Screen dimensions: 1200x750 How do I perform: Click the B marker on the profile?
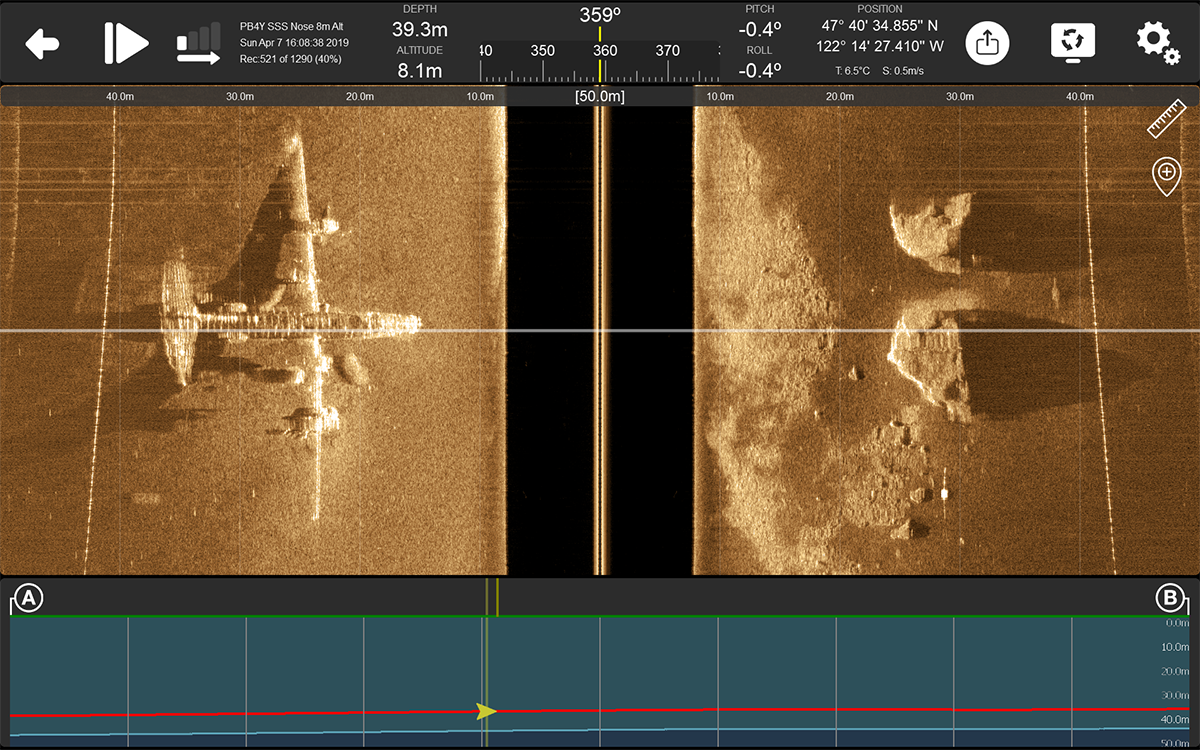point(1169,598)
